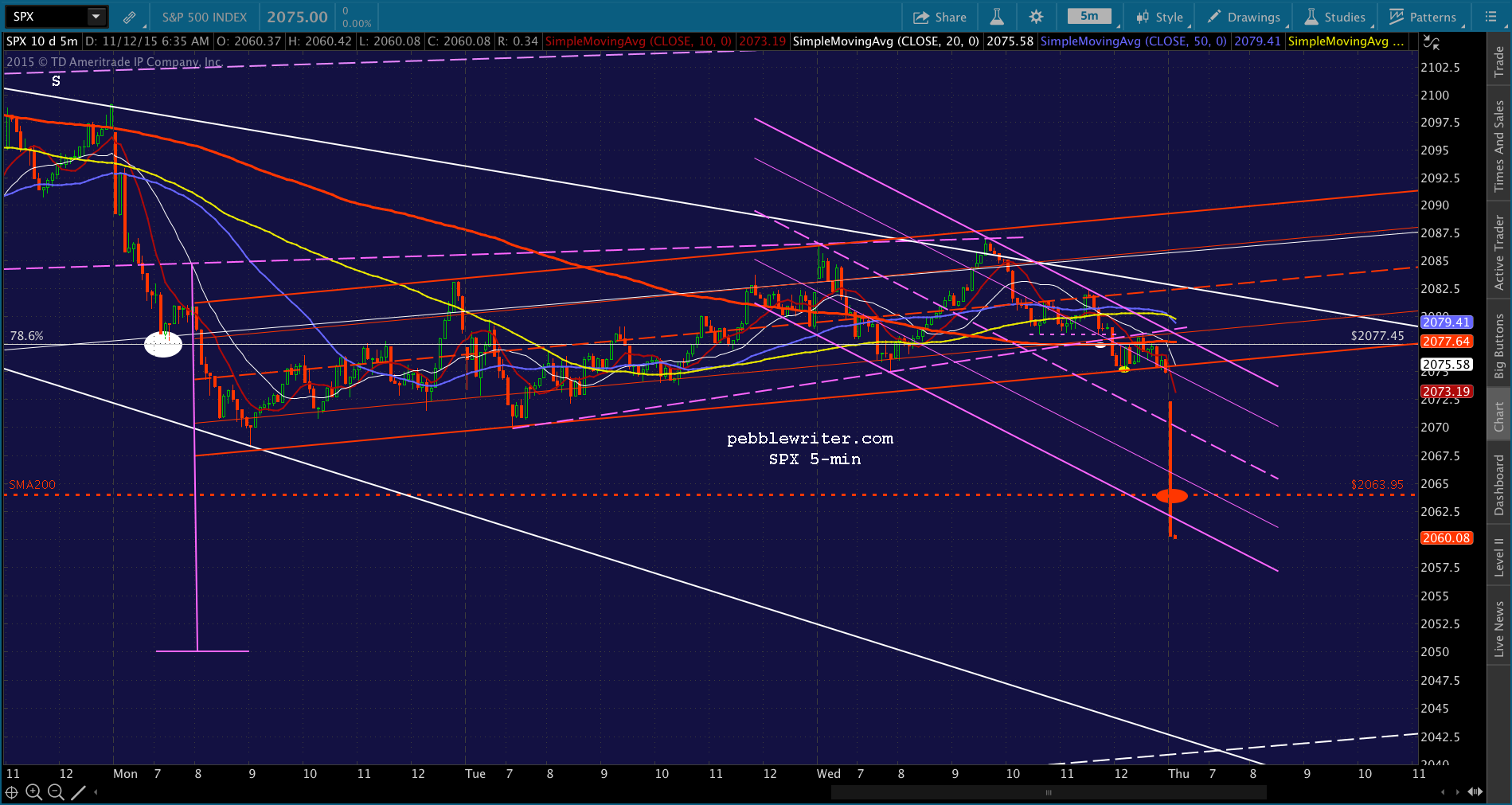Open the Times And Sales sidebar tab
This screenshot has width=1512, height=805.
(1499, 146)
